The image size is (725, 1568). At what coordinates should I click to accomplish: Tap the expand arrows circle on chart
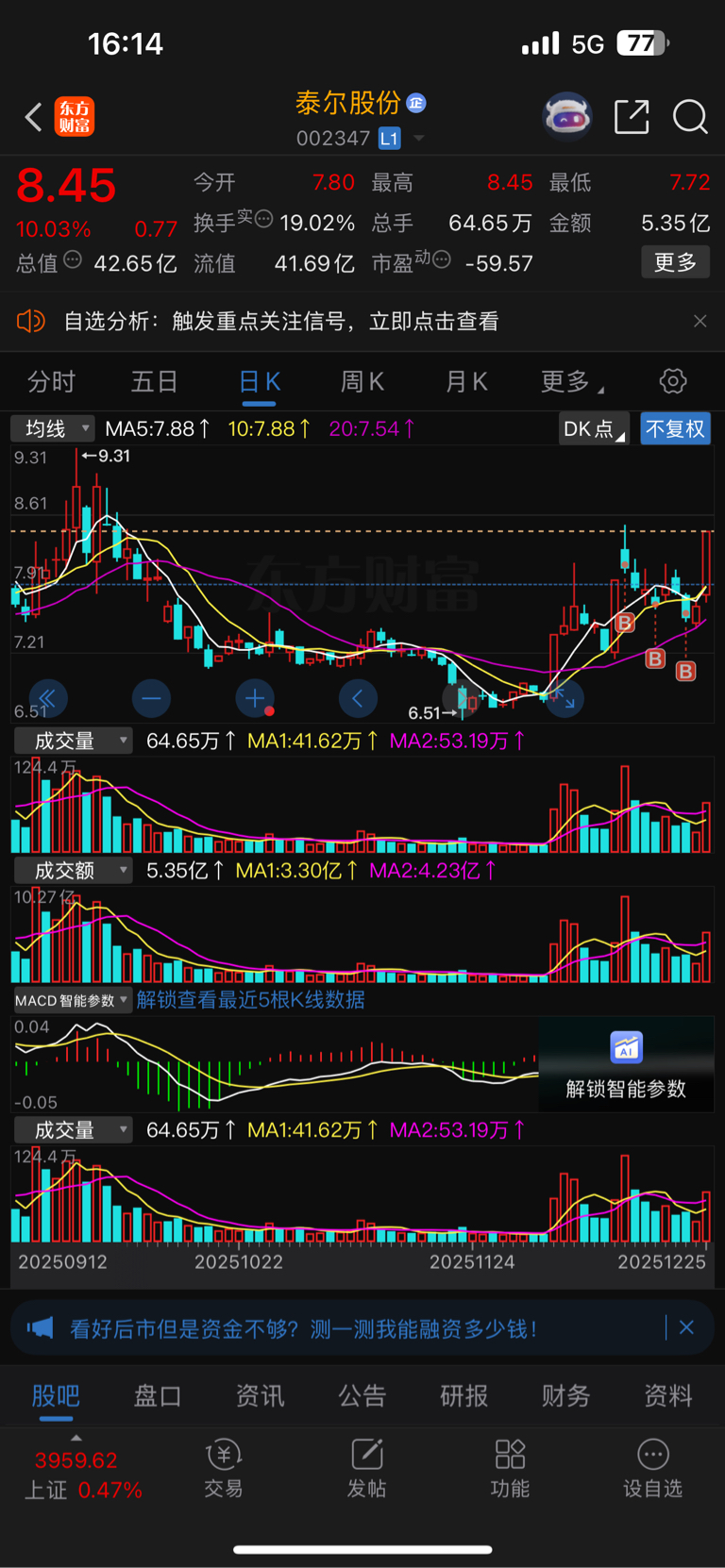[565, 699]
